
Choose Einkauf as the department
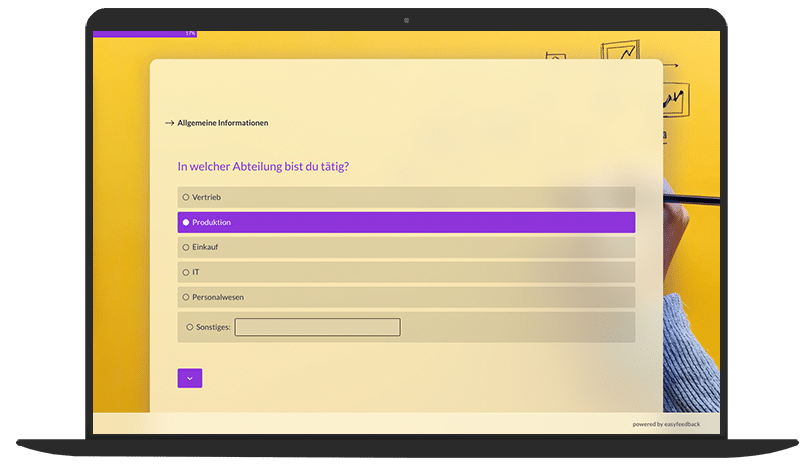[186, 247]
